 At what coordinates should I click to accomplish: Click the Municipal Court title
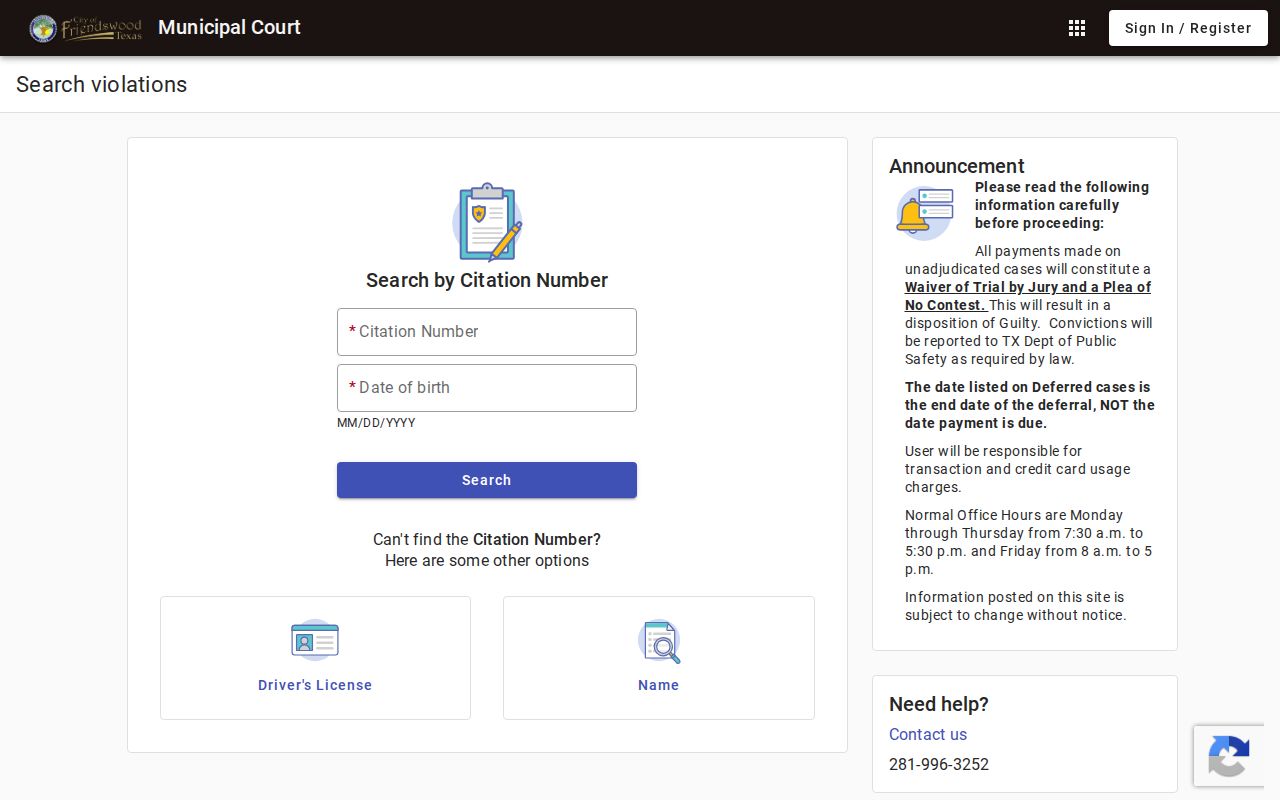[229, 27]
